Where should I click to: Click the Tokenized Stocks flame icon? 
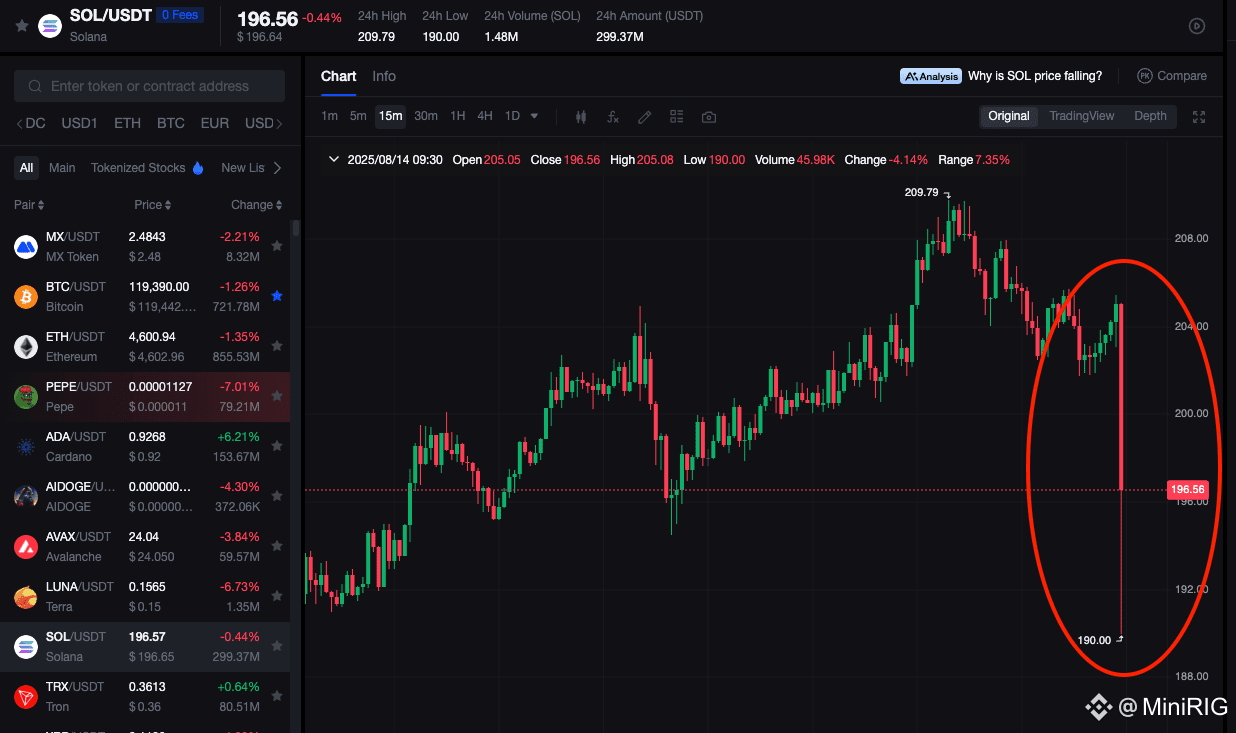click(x=198, y=168)
